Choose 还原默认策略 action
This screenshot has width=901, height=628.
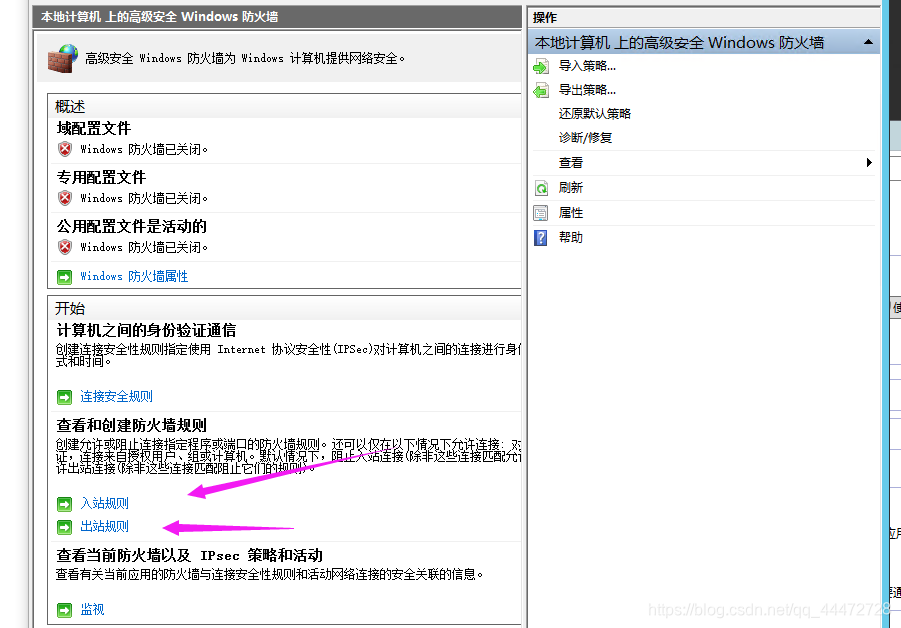pos(595,114)
